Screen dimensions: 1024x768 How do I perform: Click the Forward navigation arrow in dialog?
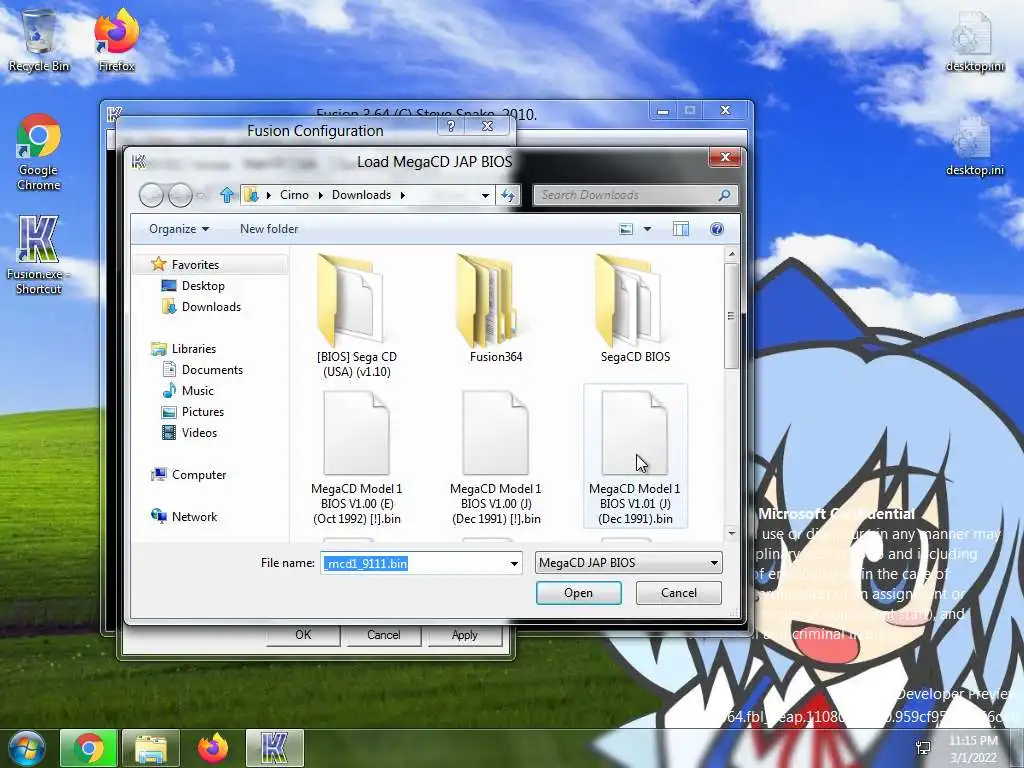coord(180,195)
